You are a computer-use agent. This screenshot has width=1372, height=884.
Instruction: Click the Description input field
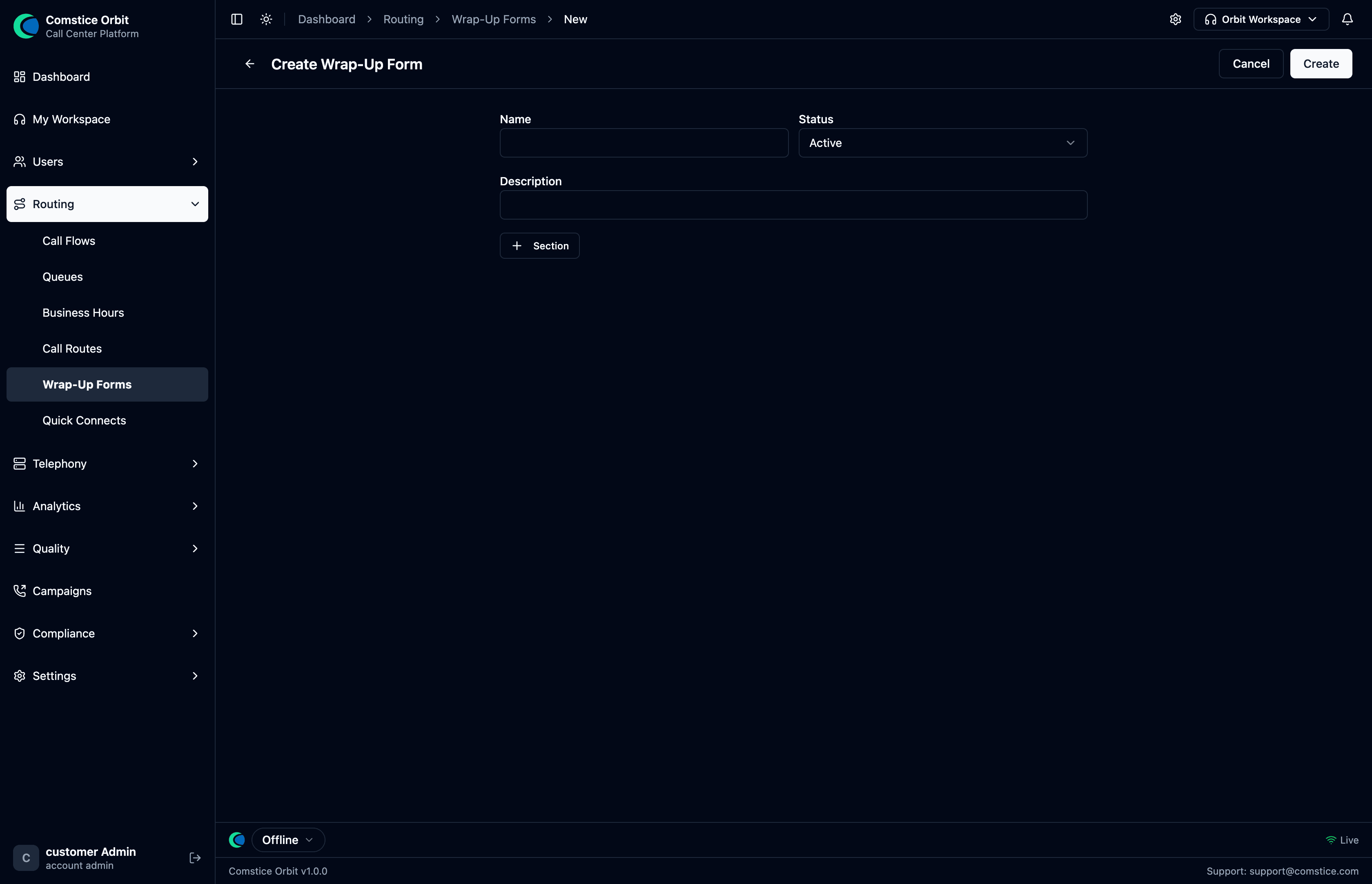[x=793, y=205]
